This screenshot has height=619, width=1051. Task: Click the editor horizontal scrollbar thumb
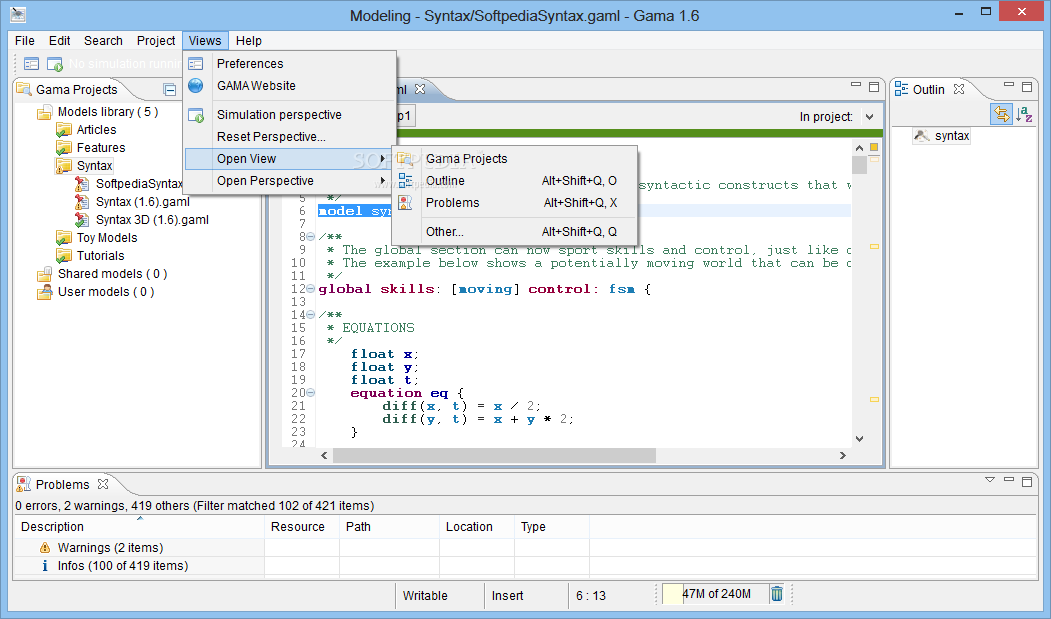[495, 455]
